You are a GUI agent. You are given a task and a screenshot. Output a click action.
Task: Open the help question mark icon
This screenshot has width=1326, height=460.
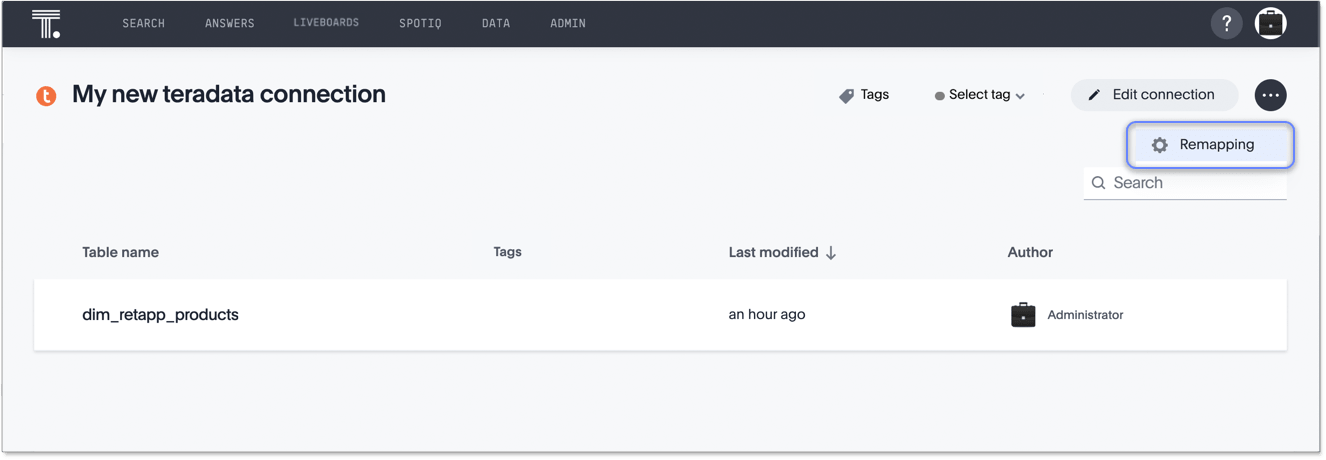click(x=1226, y=23)
